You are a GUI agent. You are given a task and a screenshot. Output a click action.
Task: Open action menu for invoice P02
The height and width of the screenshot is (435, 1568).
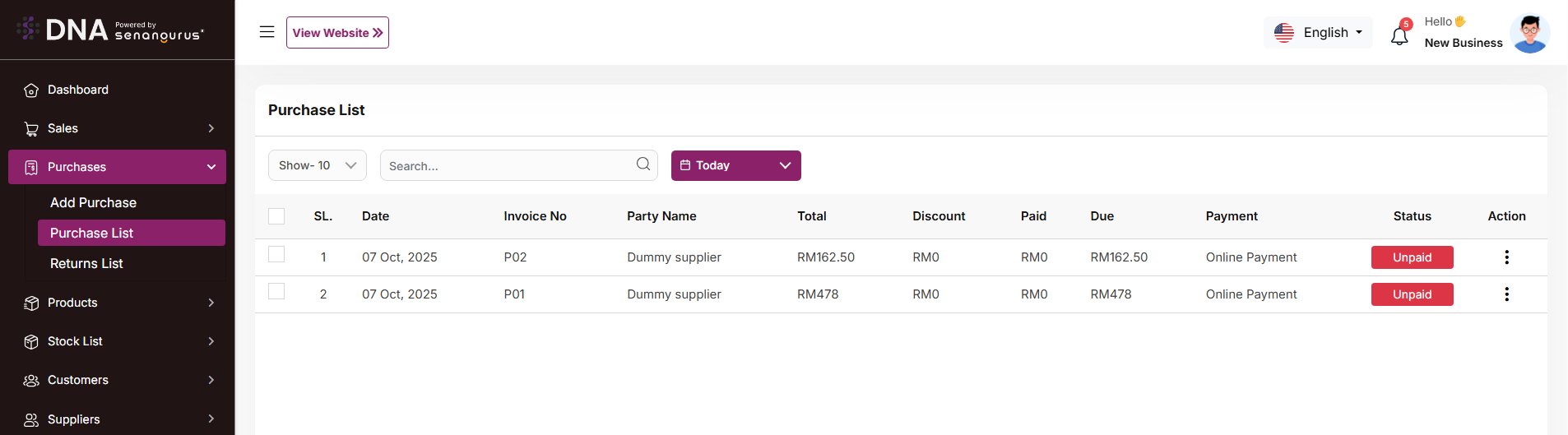1506,257
